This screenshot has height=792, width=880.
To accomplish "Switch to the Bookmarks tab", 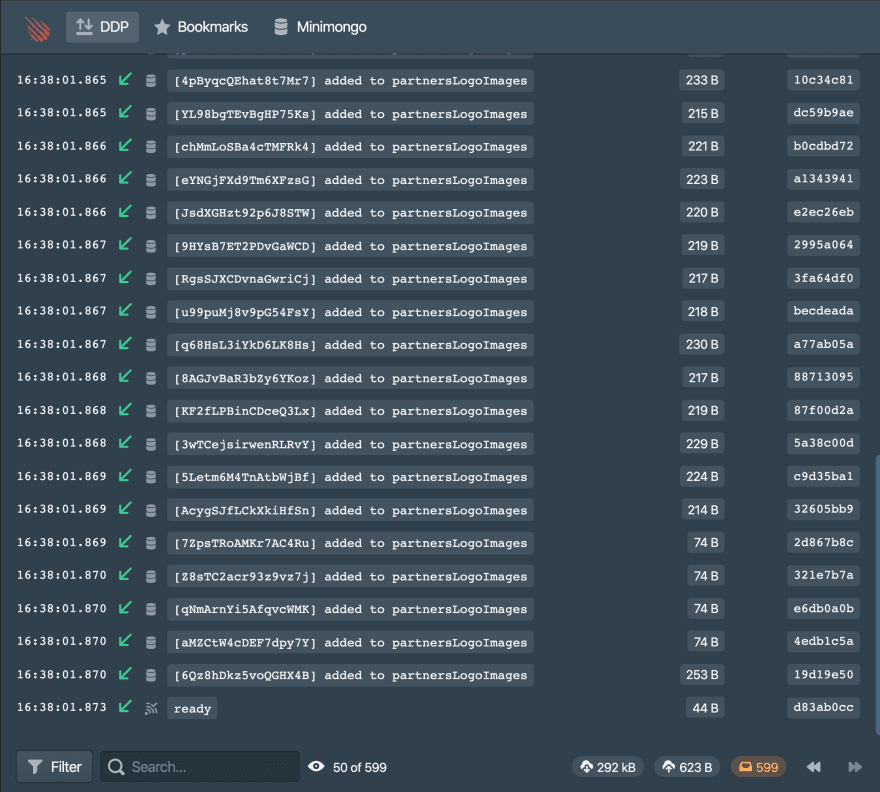I will click(201, 27).
